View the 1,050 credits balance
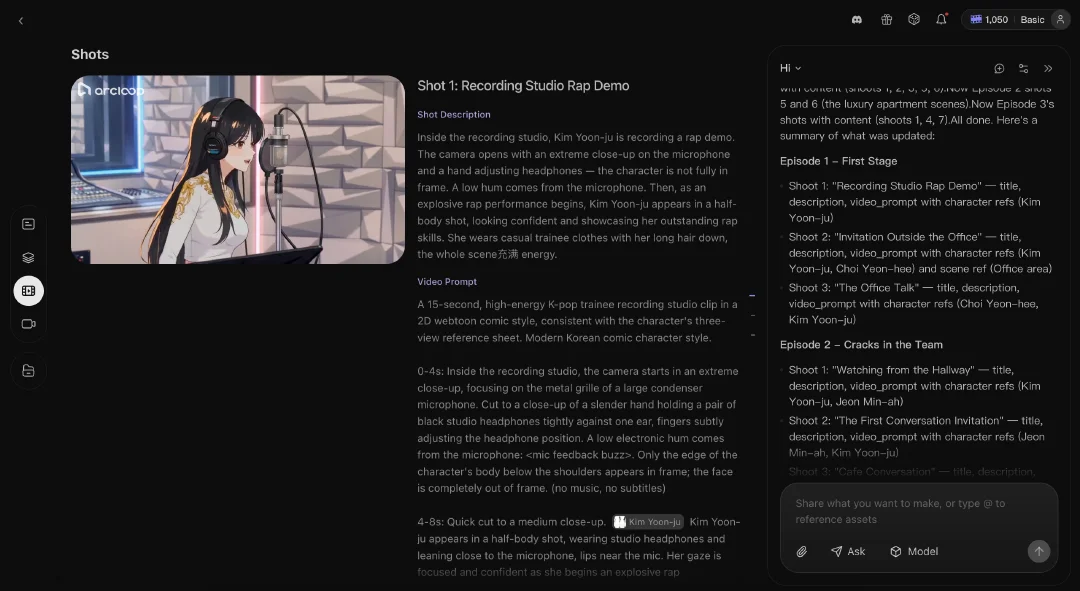Screen dimensions: 1080x591 989,20
